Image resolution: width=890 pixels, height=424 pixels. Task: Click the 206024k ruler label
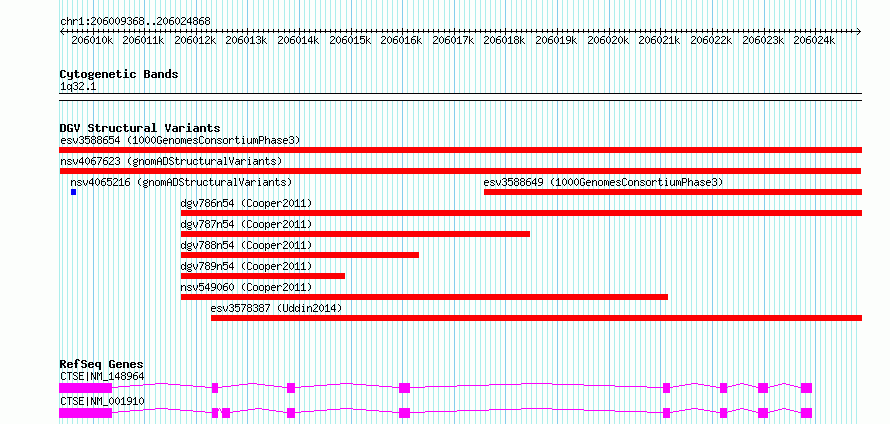tap(815, 40)
